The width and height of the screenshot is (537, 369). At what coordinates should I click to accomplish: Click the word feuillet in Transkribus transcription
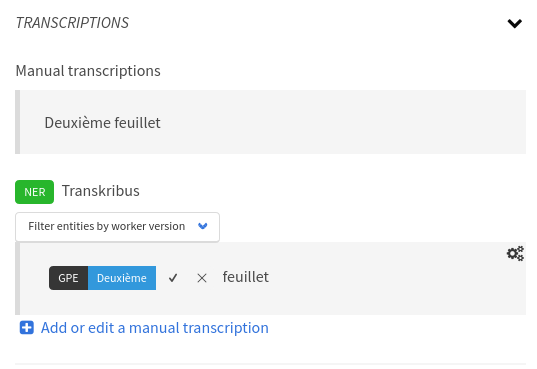click(x=246, y=277)
